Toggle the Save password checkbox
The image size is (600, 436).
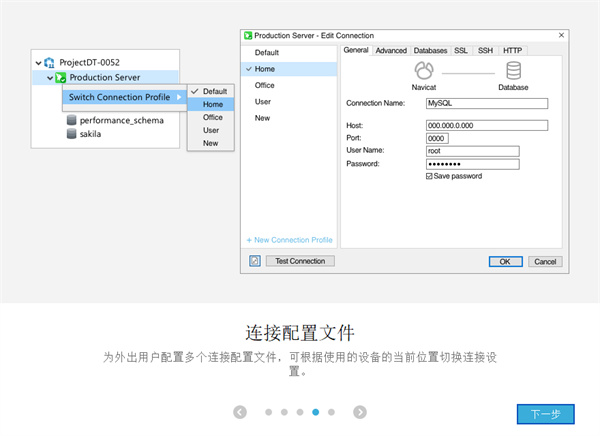[x=429, y=176]
